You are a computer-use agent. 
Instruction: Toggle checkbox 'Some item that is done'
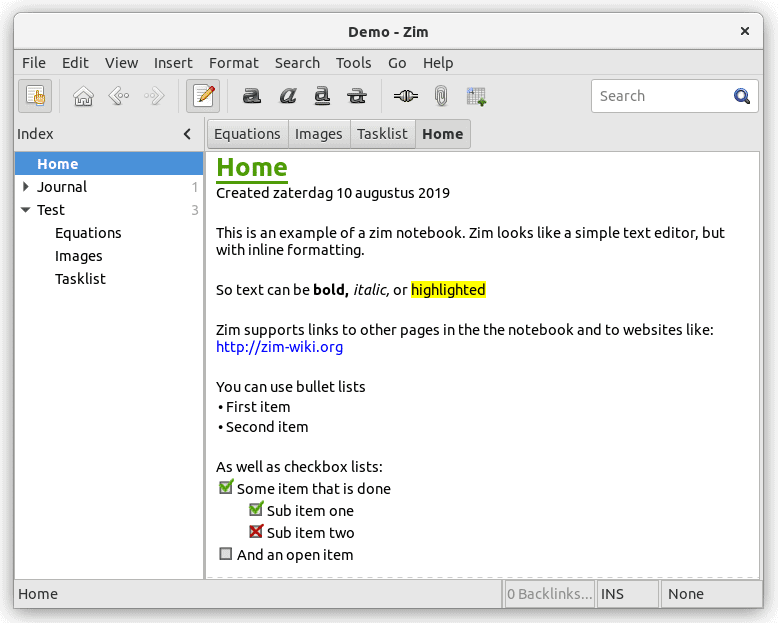pyautogui.click(x=226, y=487)
